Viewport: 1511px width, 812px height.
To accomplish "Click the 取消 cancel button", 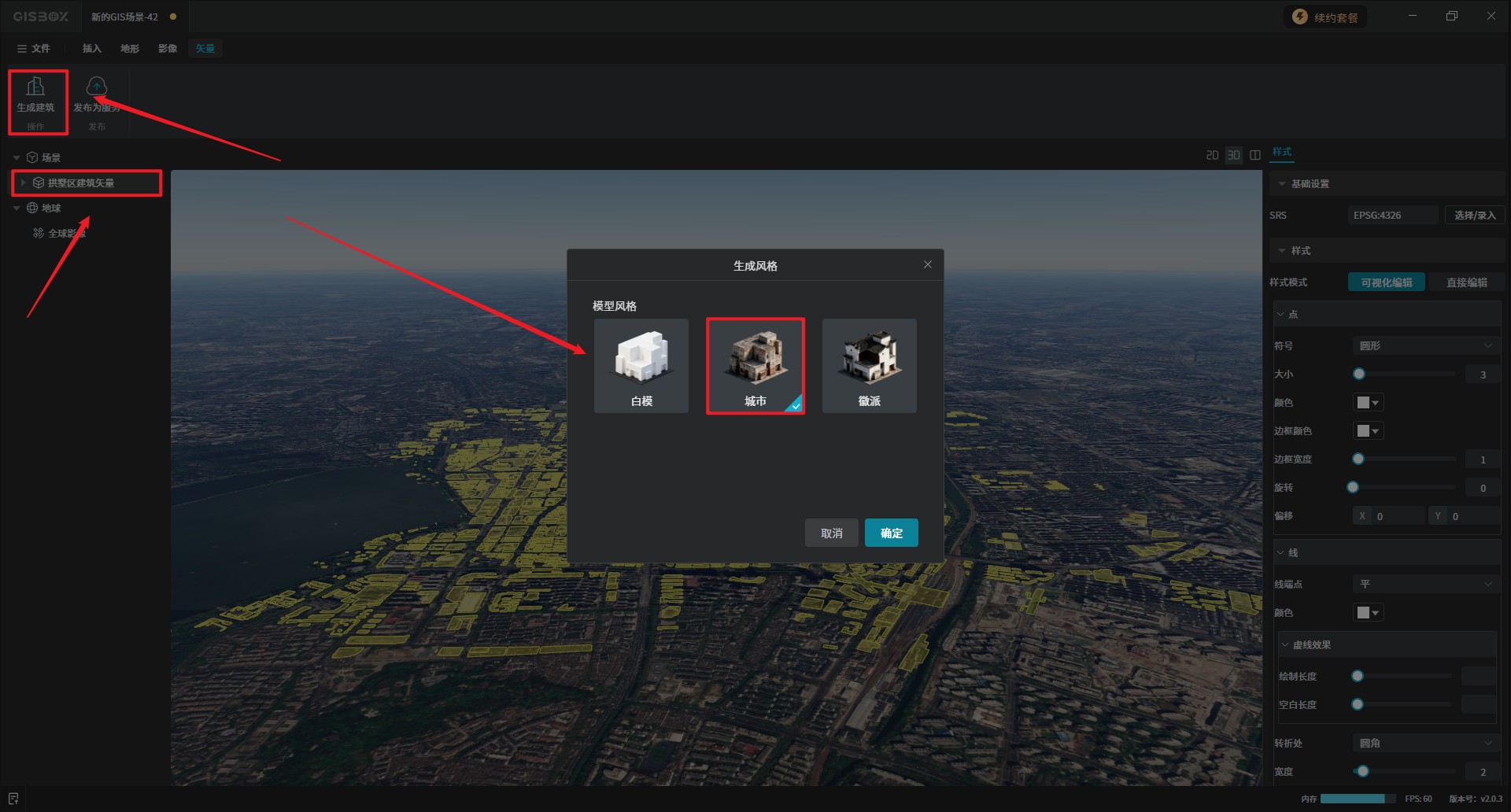I will pos(831,533).
